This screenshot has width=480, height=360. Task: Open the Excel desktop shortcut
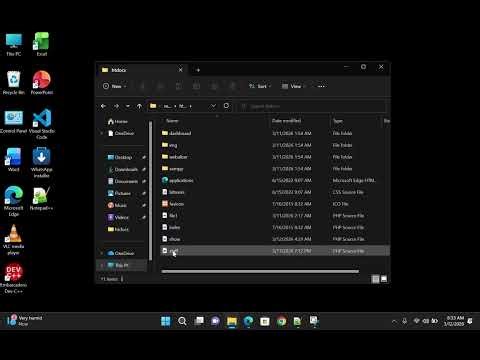42,44
